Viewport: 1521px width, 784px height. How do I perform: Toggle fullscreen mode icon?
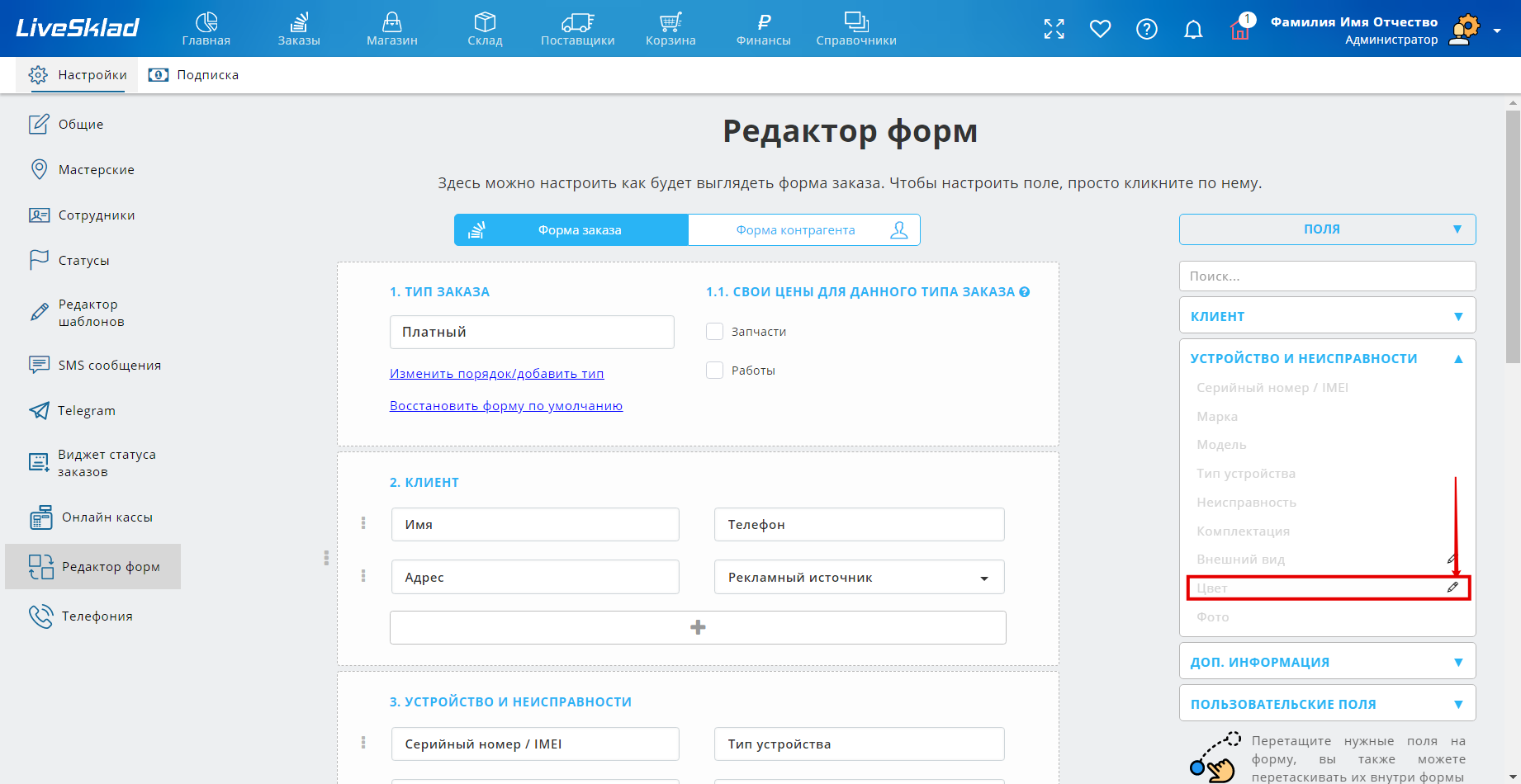[1054, 29]
